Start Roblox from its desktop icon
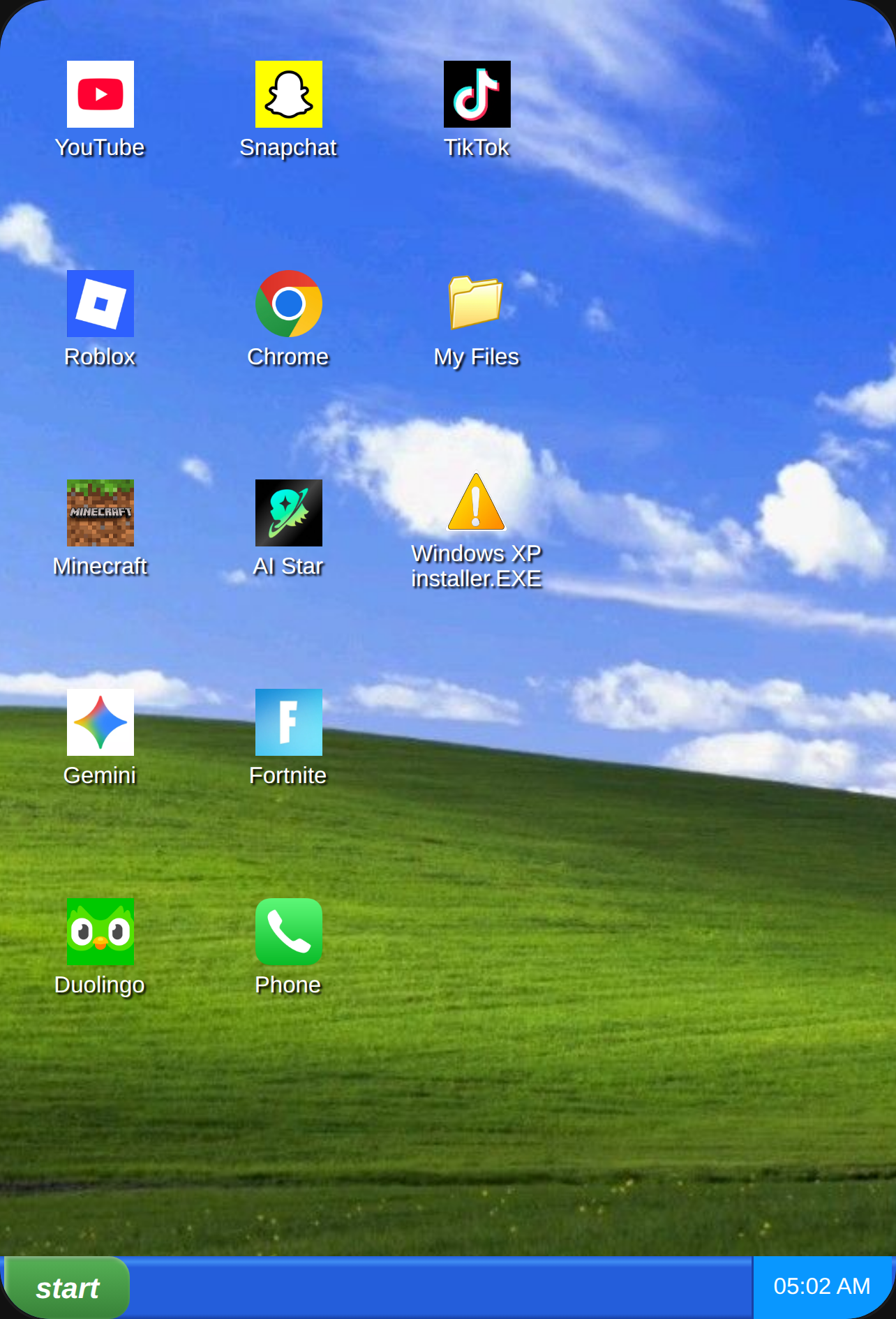Viewport: 896px width, 1319px height. pyautogui.click(x=100, y=304)
